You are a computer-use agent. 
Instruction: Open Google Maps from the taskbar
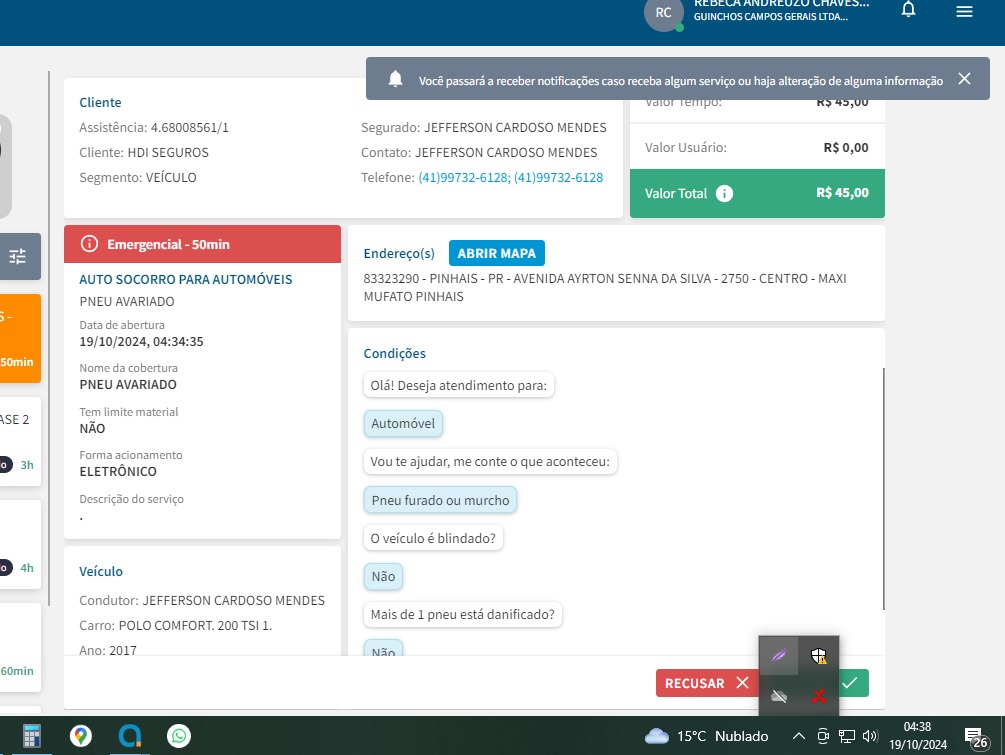pos(81,736)
